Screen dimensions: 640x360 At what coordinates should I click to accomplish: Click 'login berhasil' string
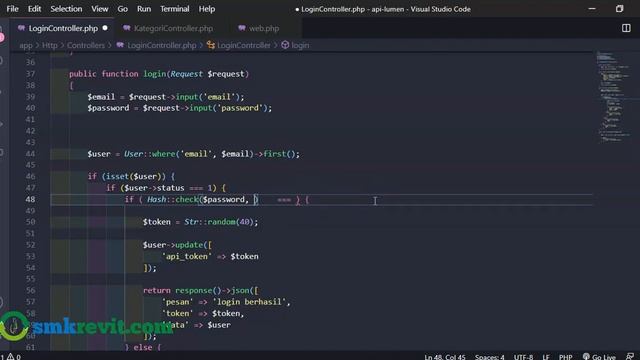249,302
